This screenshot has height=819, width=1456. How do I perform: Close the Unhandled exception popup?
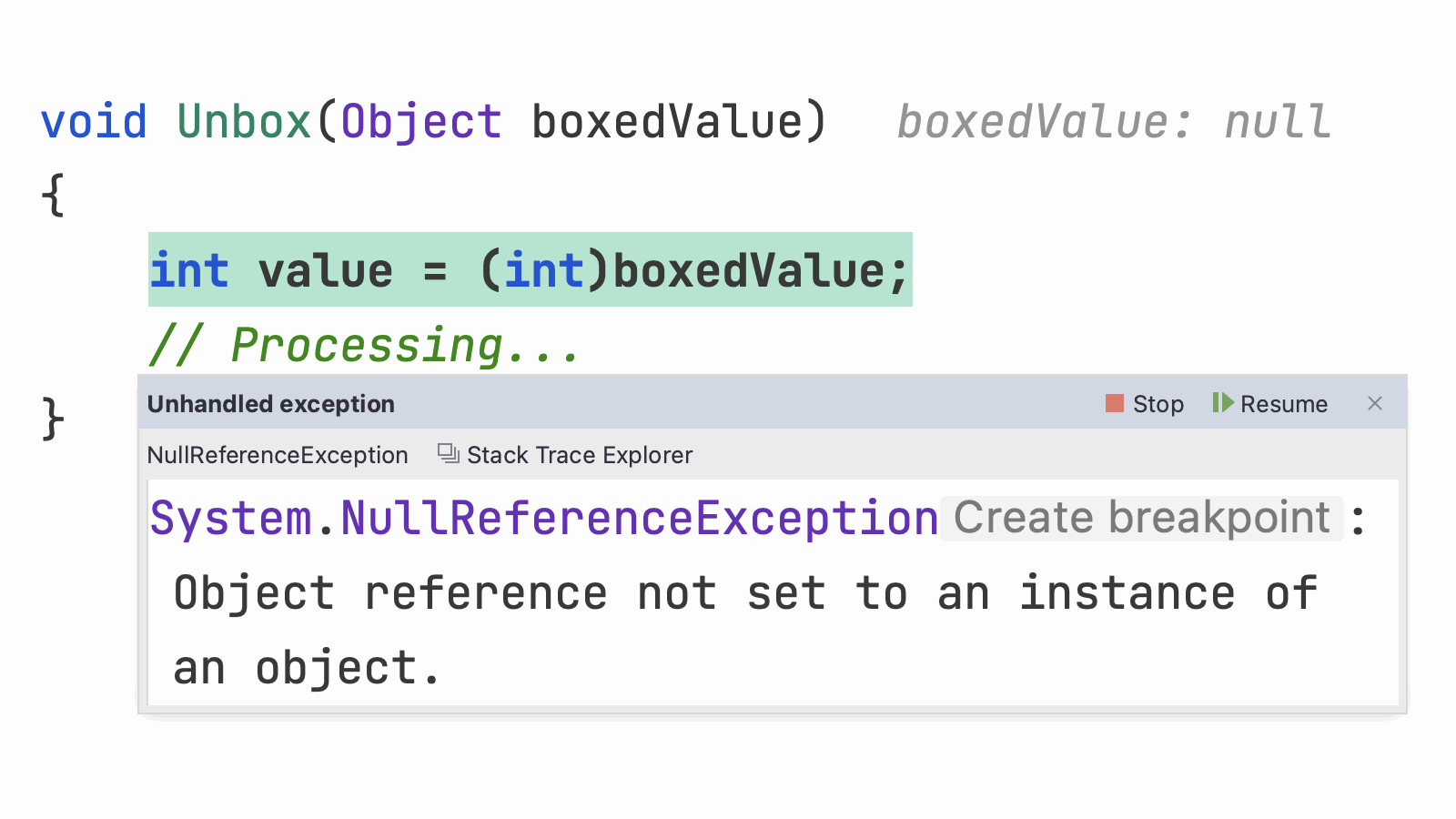point(1374,403)
